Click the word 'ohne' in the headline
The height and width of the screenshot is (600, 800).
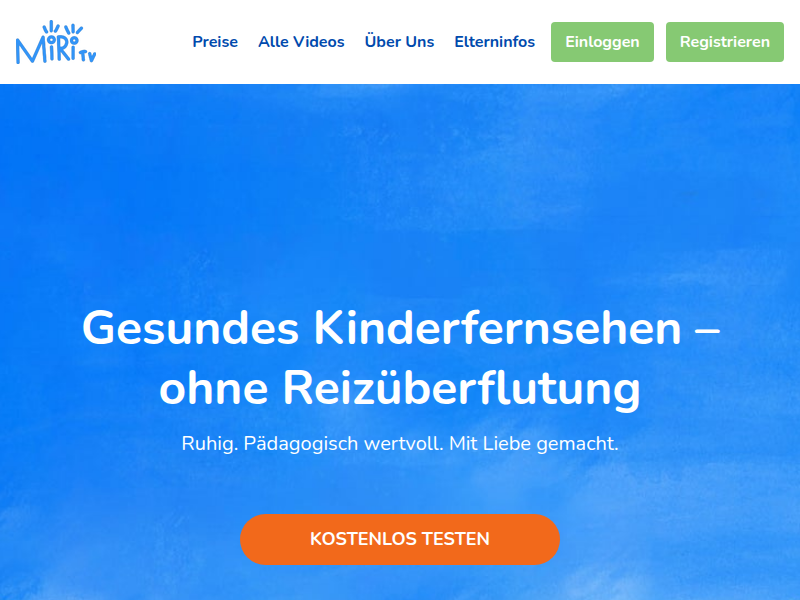coord(214,389)
